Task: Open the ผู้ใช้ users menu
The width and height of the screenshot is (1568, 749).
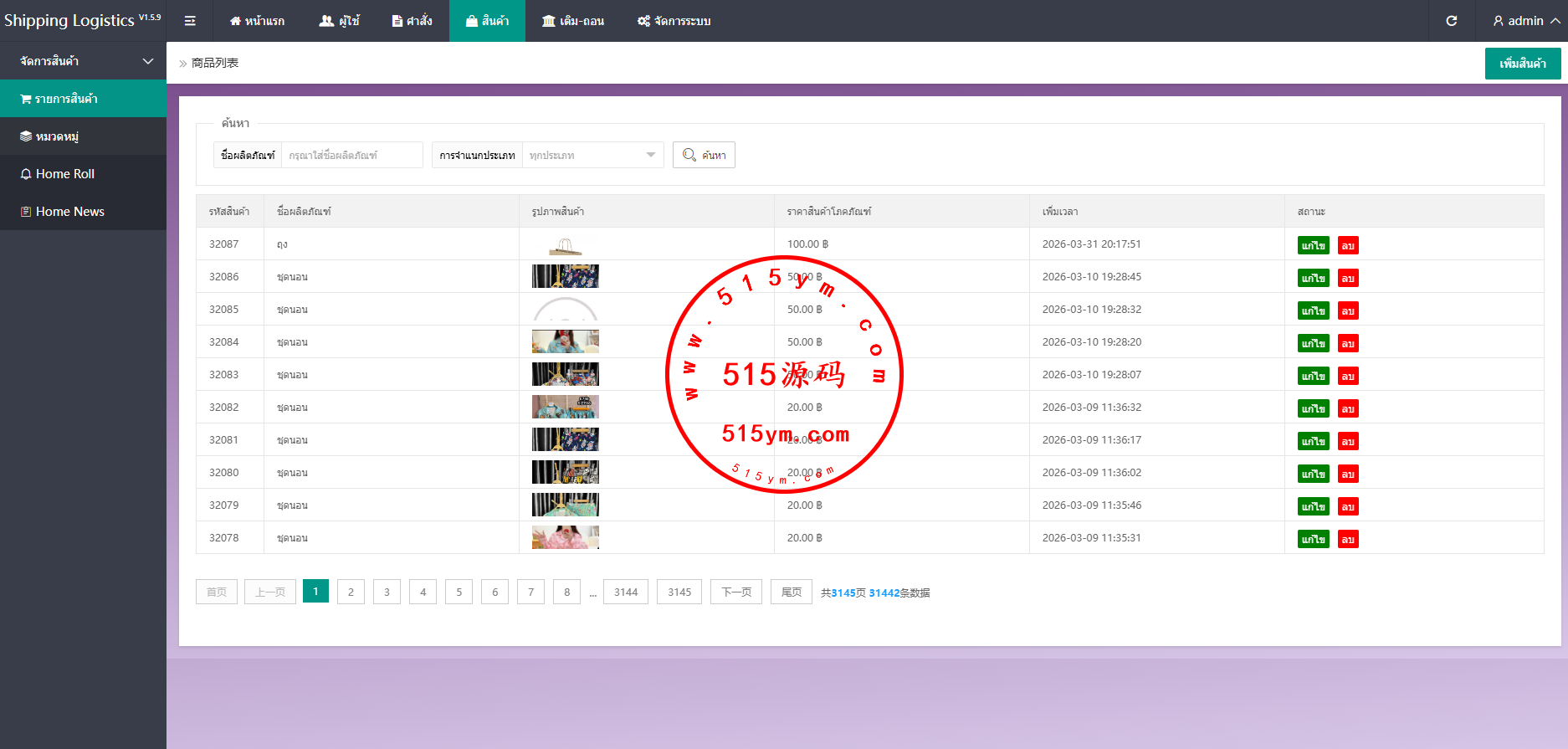Action: click(x=339, y=21)
